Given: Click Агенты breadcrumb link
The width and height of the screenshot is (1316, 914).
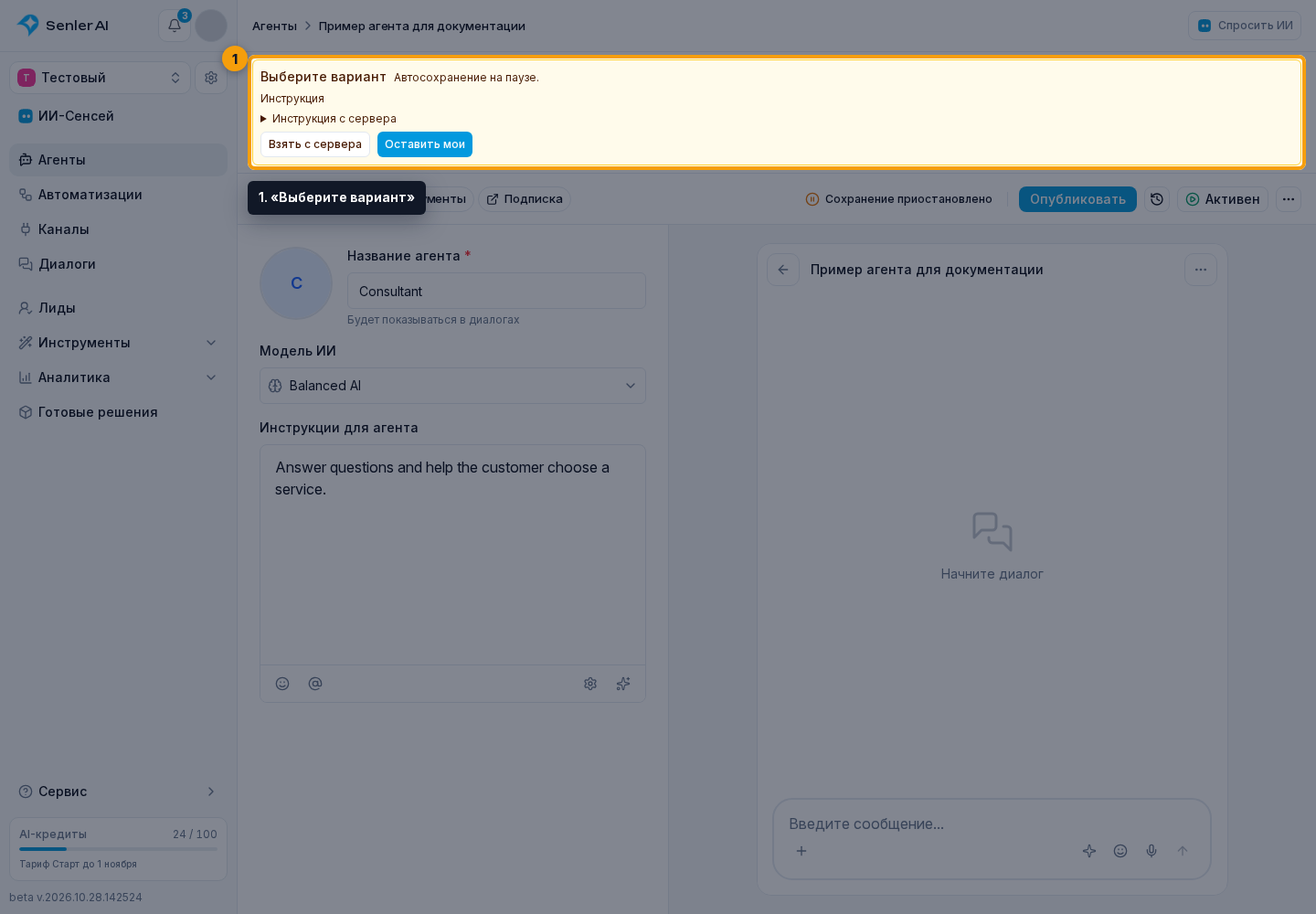Looking at the screenshot, I should pos(274,26).
